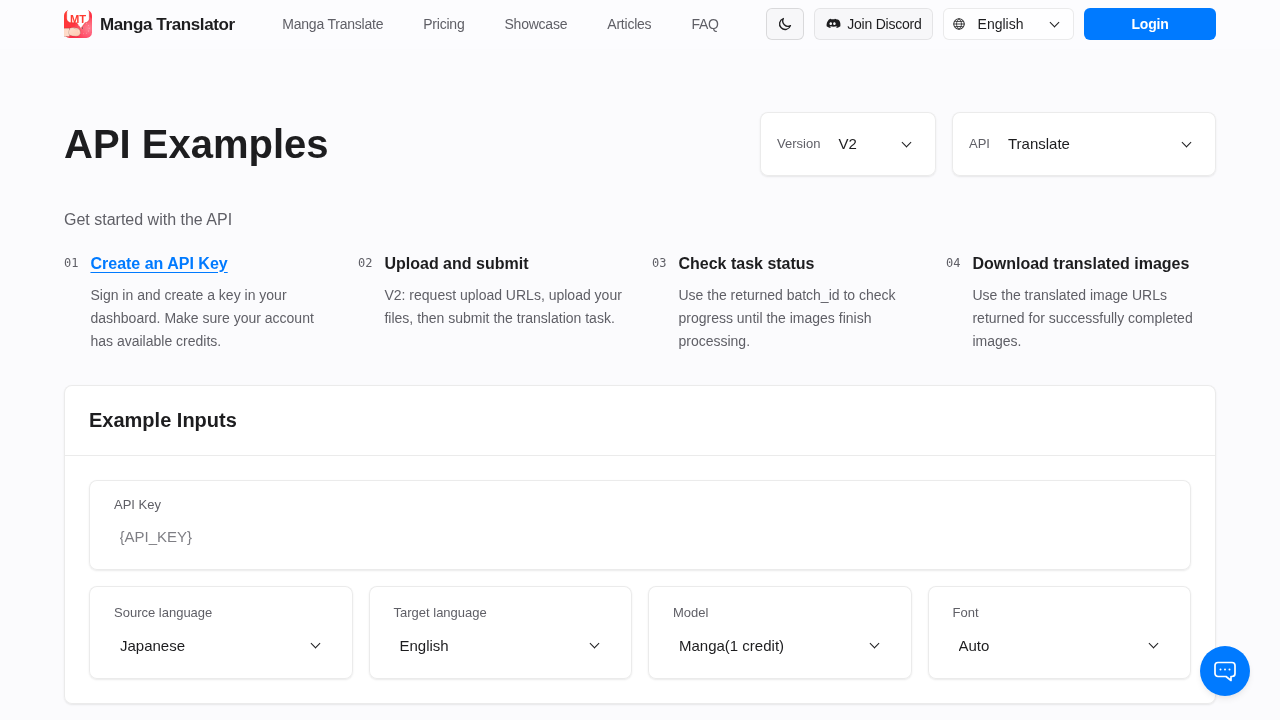Image resolution: width=1280 pixels, height=720 pixels.
Task: Click the Upload and submit step heading
Action: click(456, 264)
